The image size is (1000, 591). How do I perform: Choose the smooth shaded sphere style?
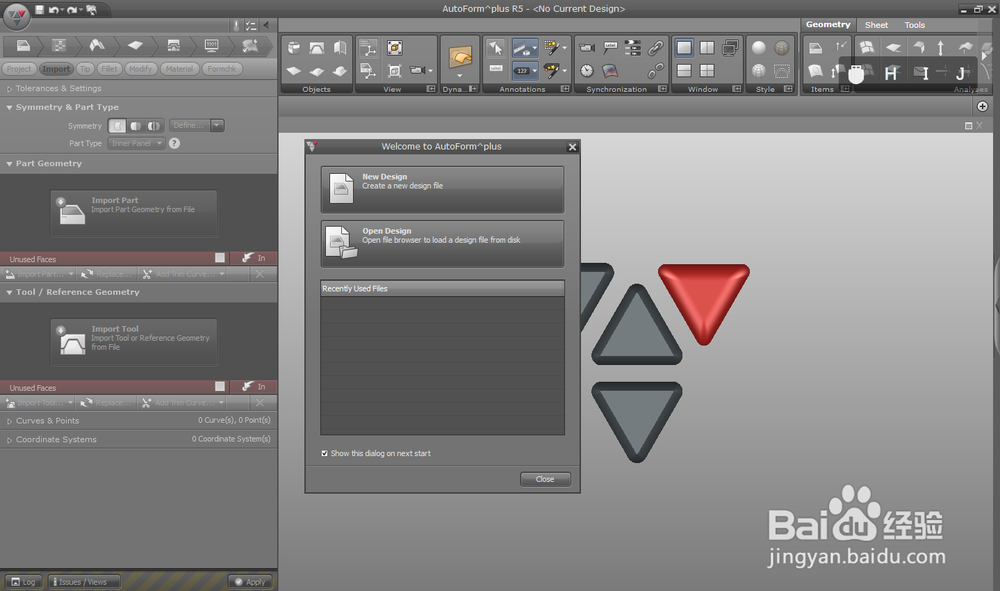pos(759,48)
